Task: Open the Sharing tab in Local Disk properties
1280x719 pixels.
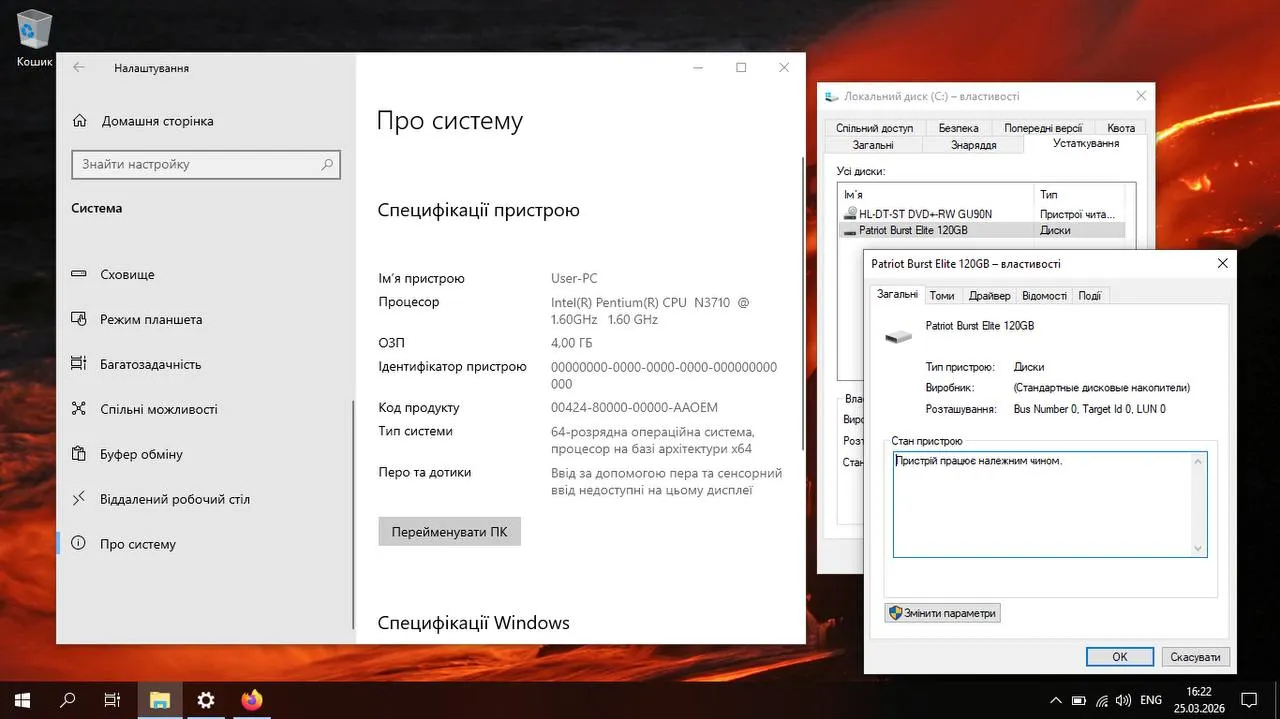Action: 875,128
